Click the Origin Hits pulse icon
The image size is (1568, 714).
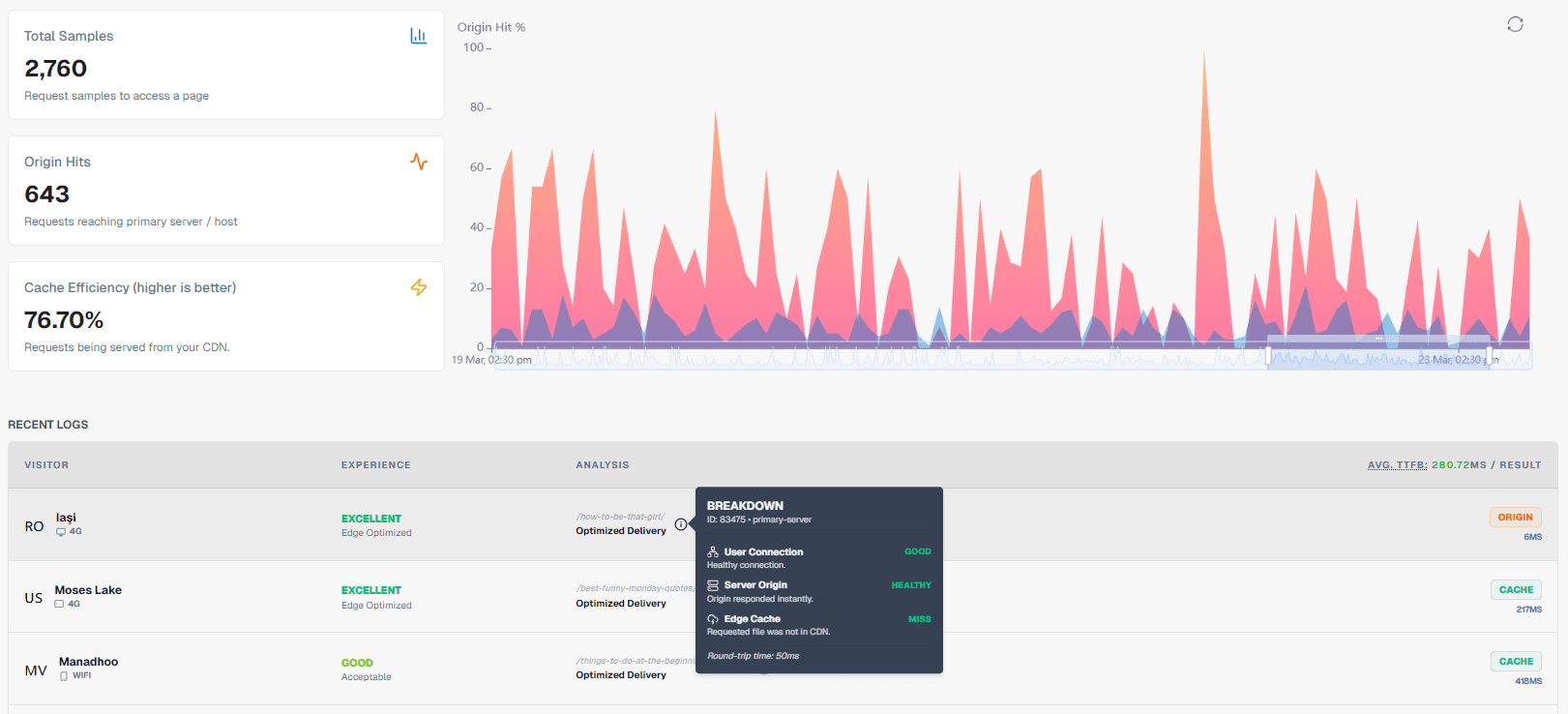tap(418, 162)
